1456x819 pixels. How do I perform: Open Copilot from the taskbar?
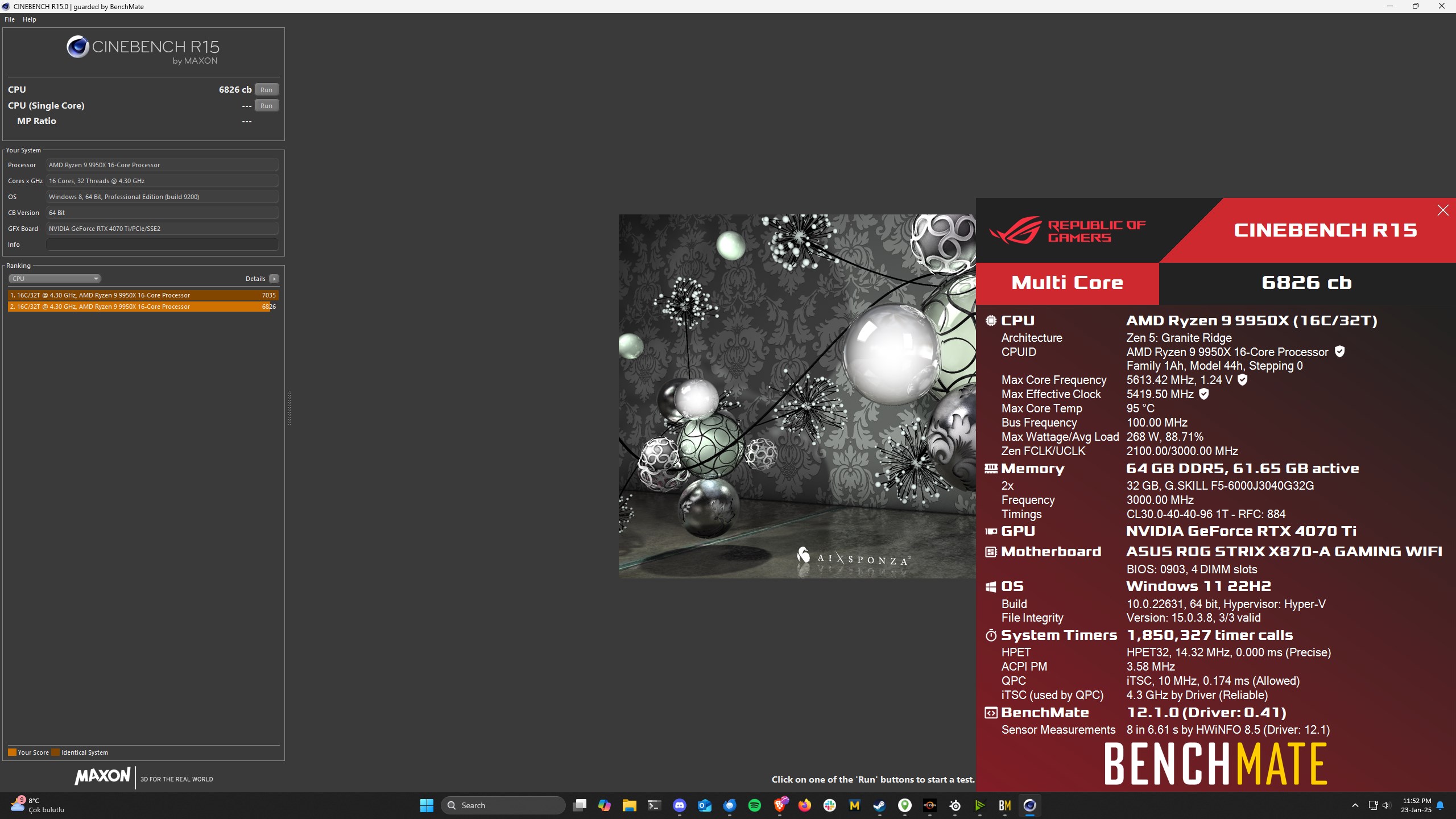(x=604, y=805)
